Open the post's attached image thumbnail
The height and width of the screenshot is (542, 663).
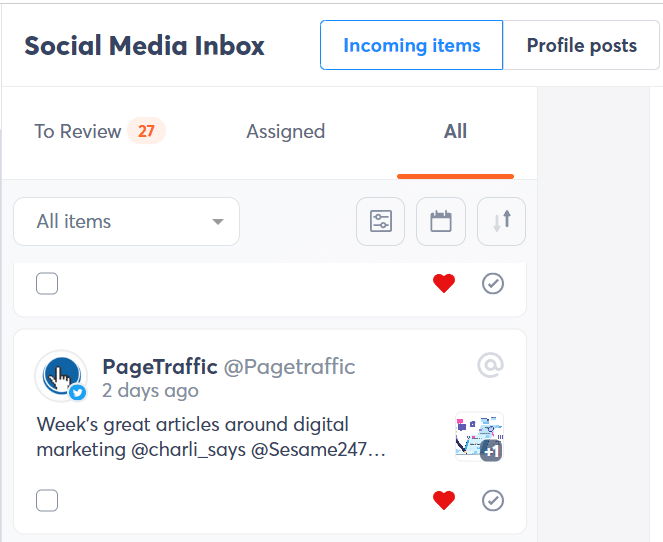479,437
